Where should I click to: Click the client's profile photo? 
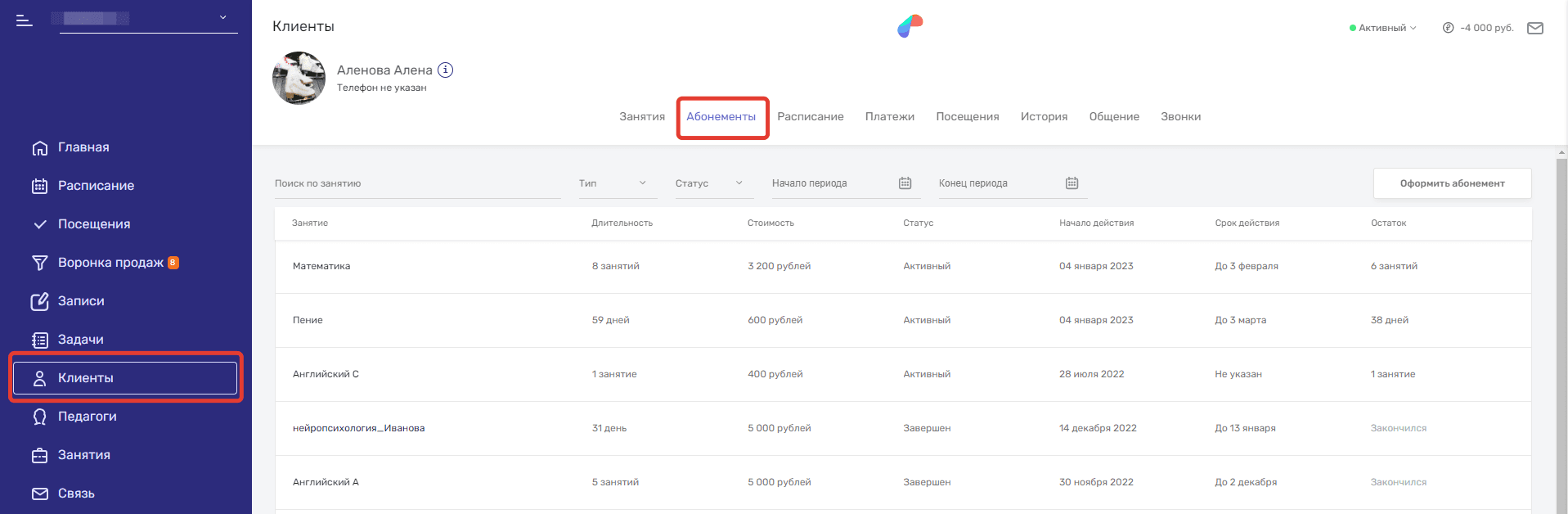point(299,79)
